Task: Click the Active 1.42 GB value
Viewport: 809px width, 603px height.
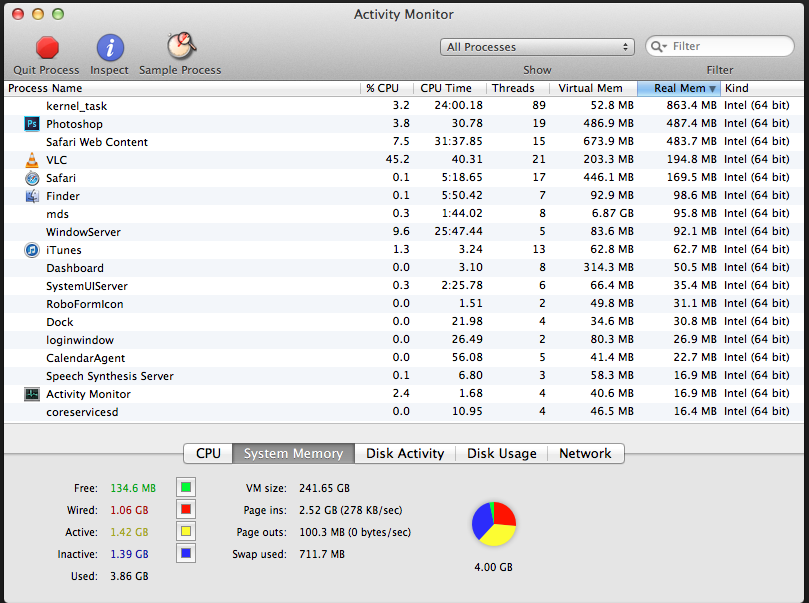Action: 130,532
